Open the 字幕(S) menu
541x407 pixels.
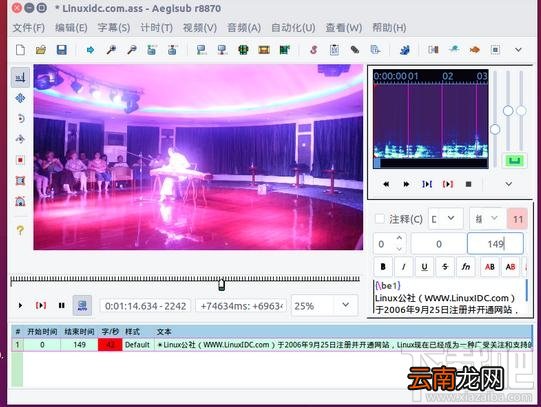(x=114, y=28)
